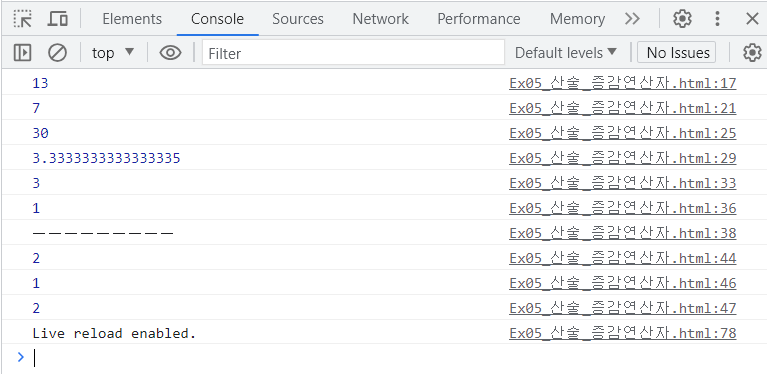Open source link html:21
Screen dimensions: 767x374
622,108
